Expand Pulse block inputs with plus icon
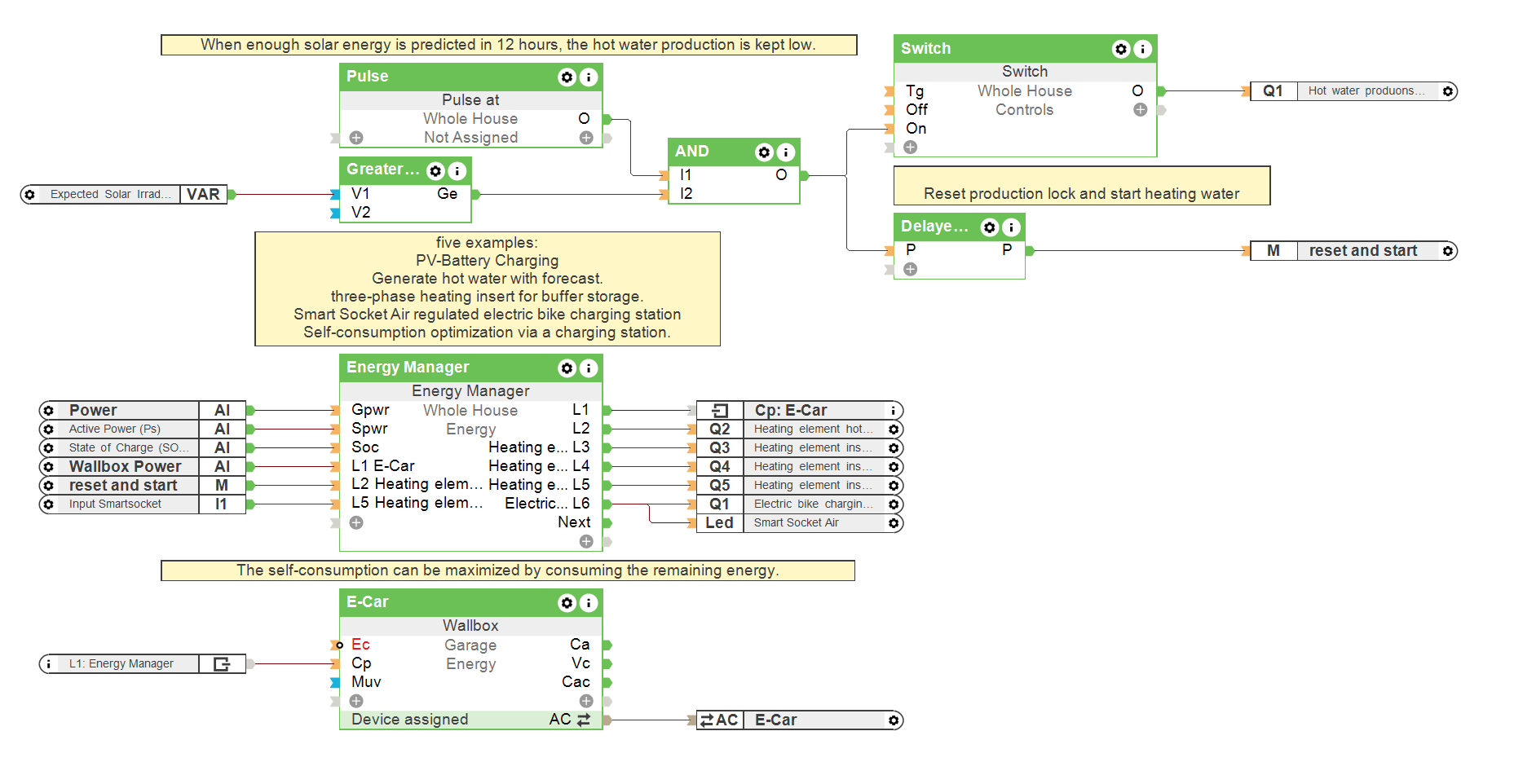 [x=356, y=138]
